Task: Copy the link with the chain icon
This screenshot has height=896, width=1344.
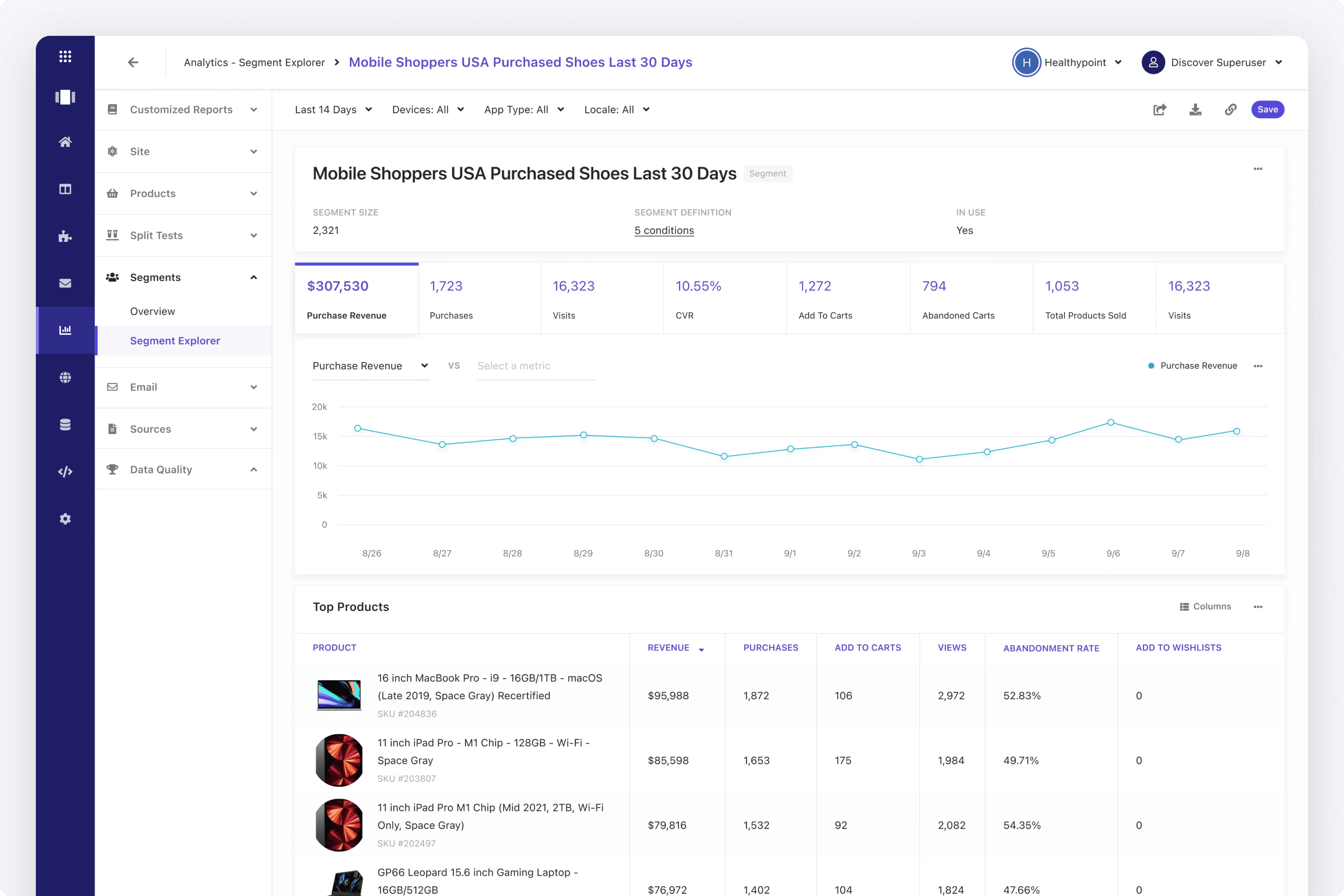Action: pos(1231,109)
